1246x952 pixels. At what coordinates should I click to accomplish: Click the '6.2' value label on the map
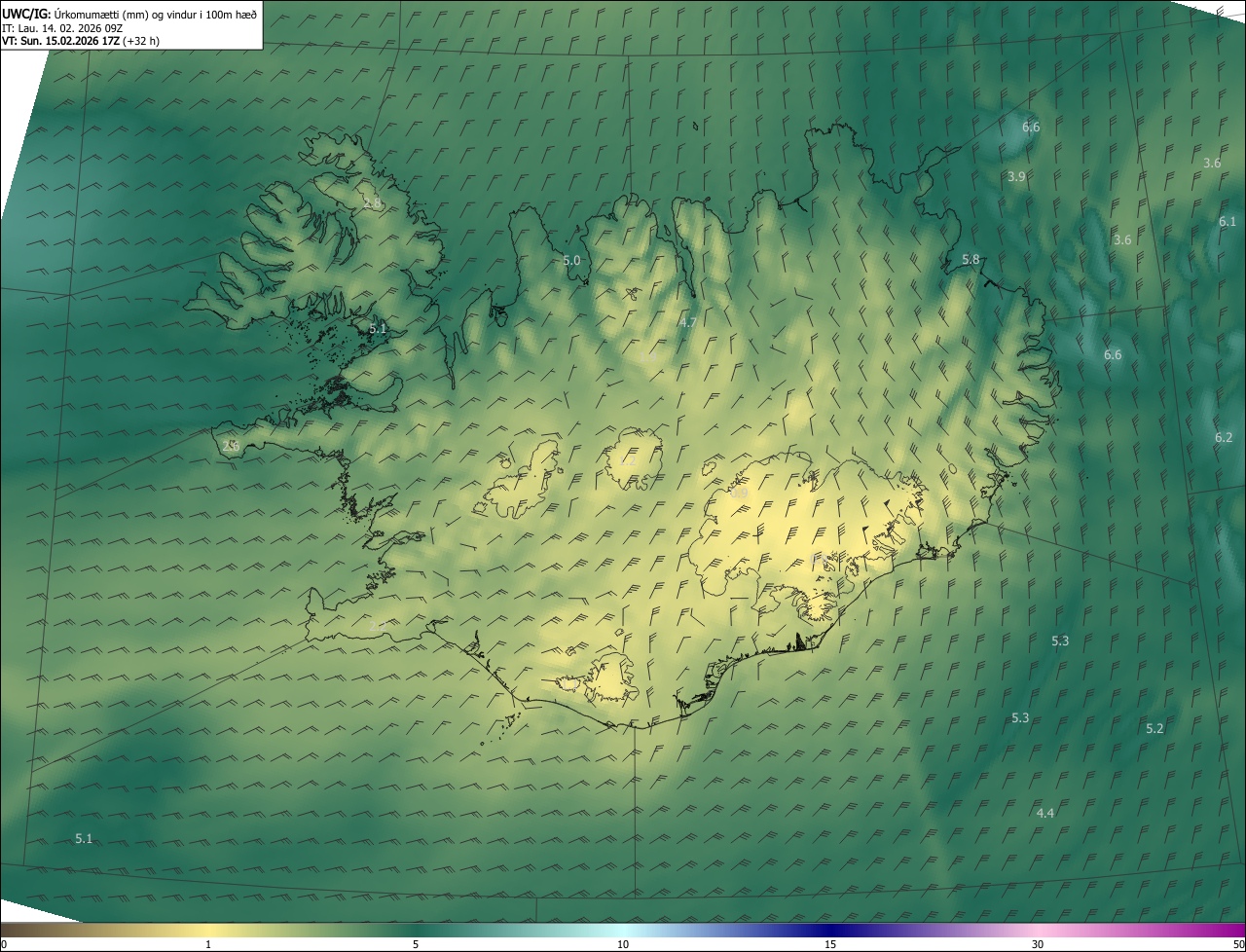(1224, 438)
